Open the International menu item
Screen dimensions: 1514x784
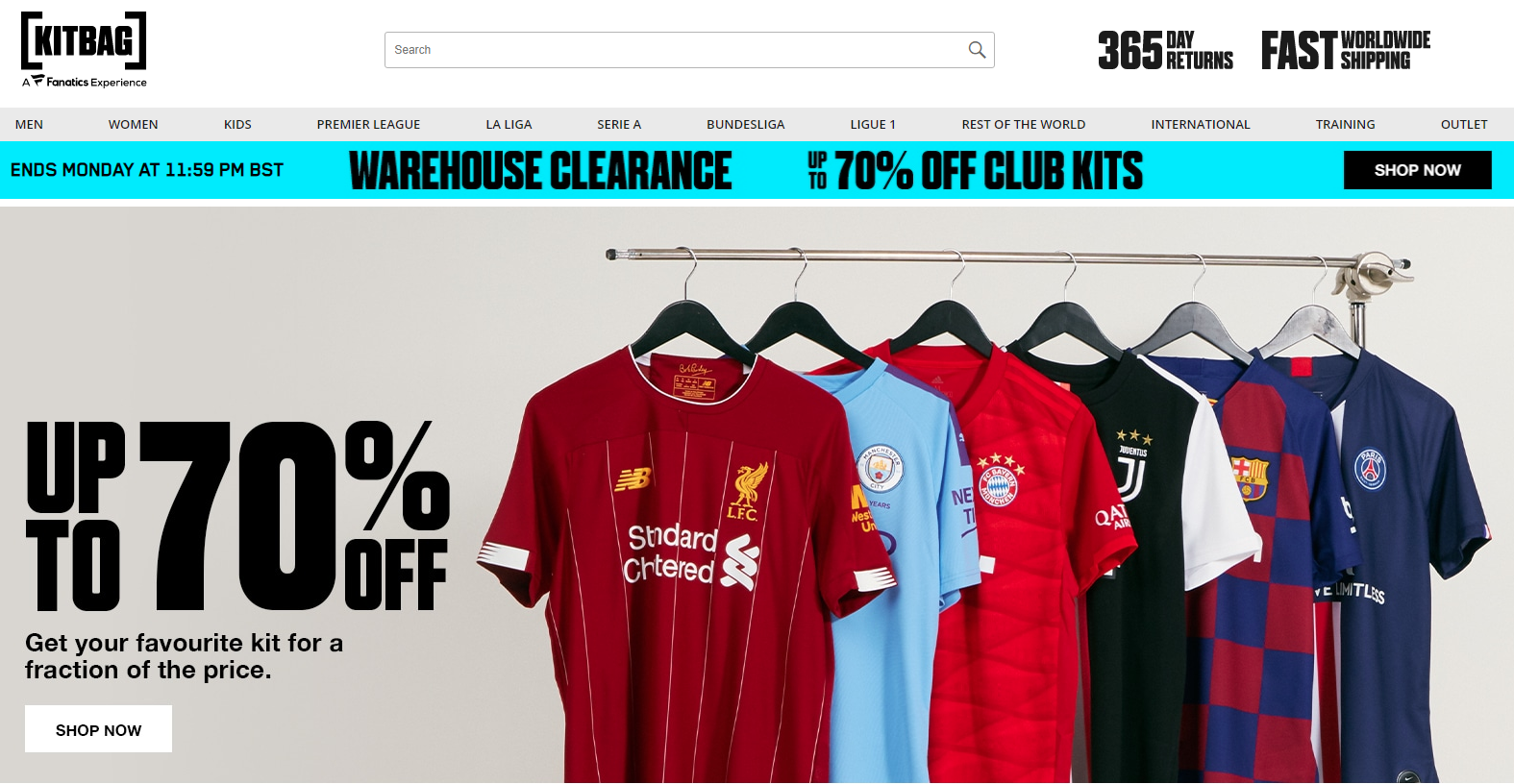click(x=1201, y=124)
